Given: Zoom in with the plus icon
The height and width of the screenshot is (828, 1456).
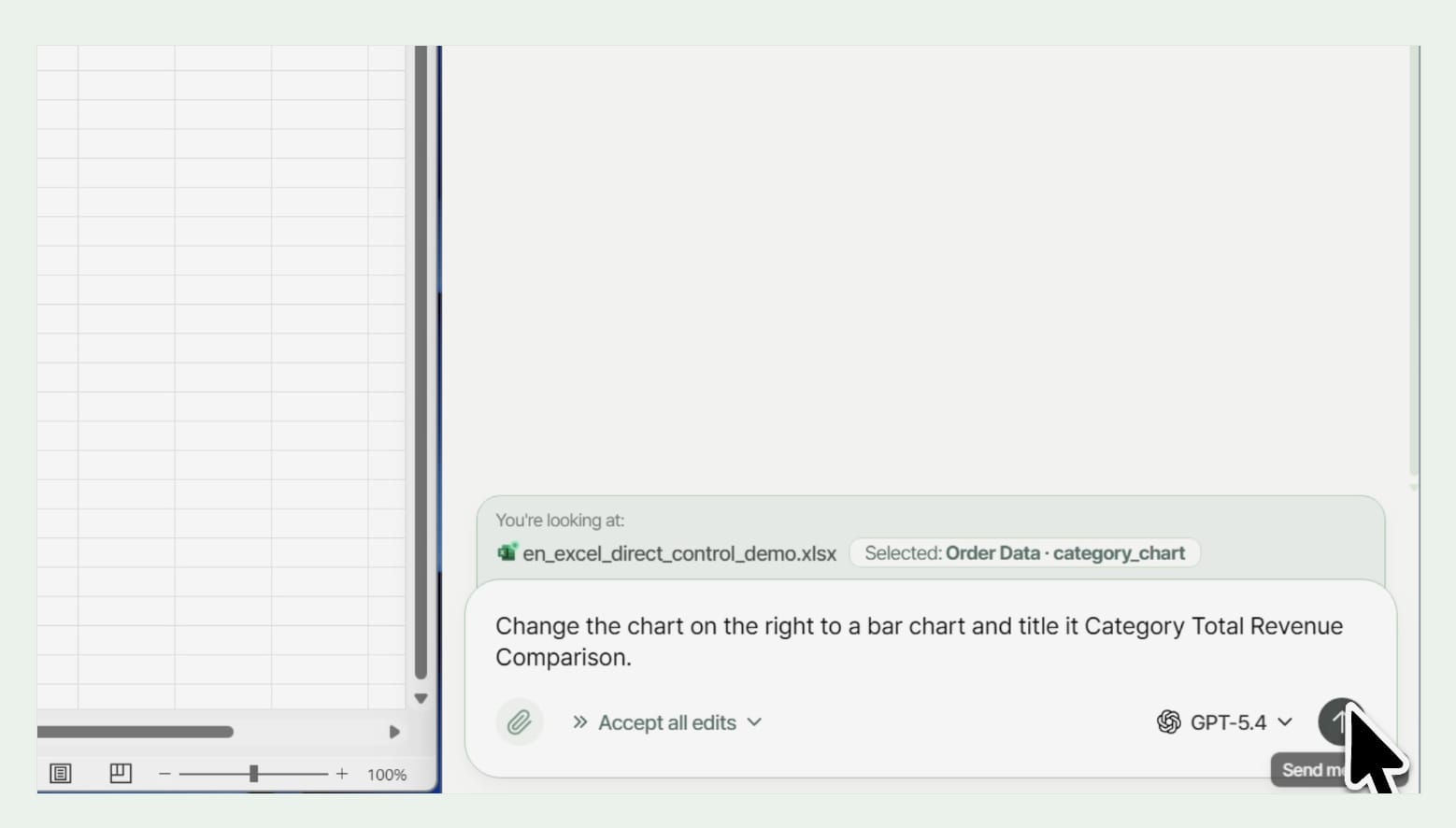Looking at the screenshot, I should click(x=342, y=774).
